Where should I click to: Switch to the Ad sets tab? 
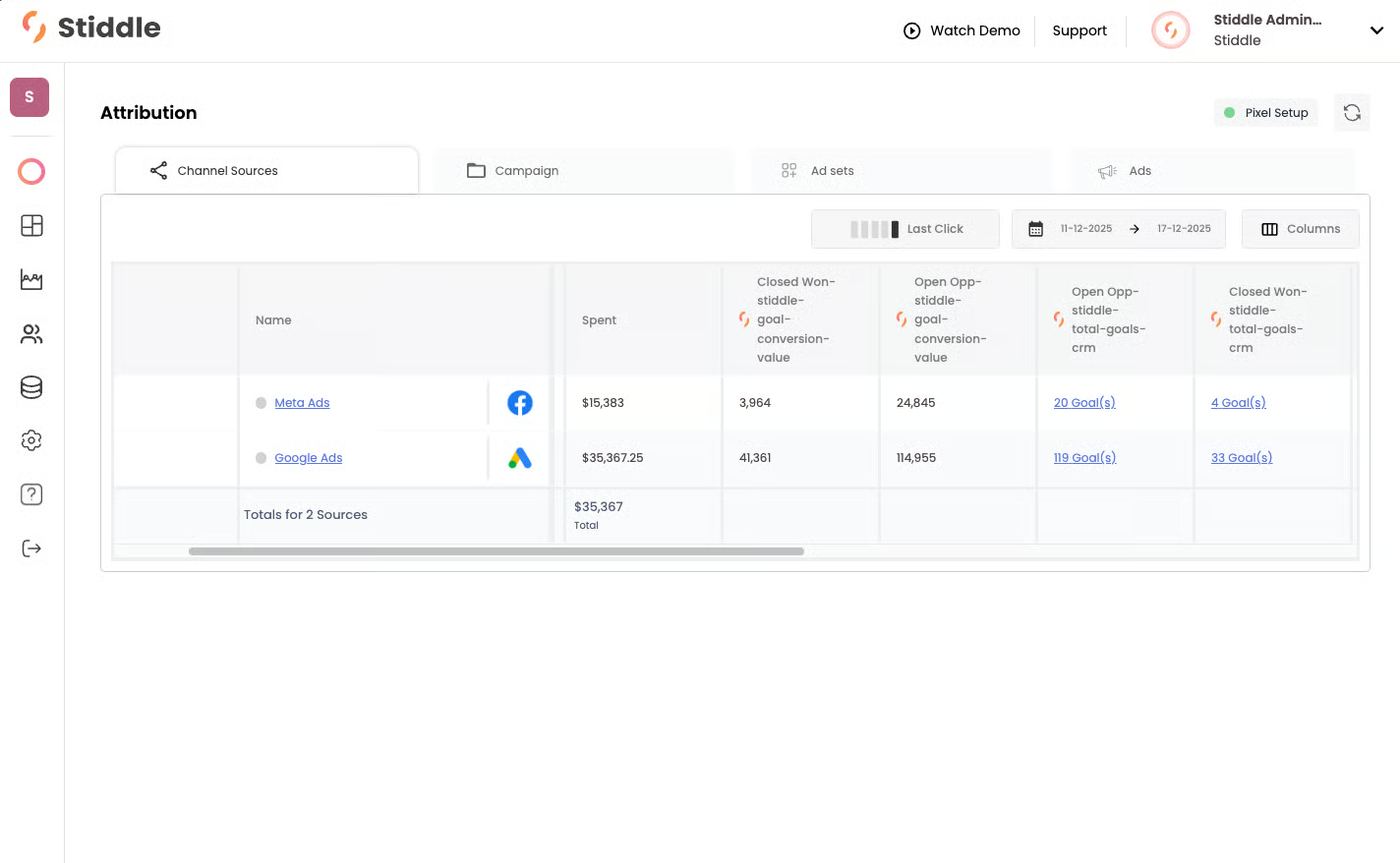pyautogui.click(x=902, y=171)
